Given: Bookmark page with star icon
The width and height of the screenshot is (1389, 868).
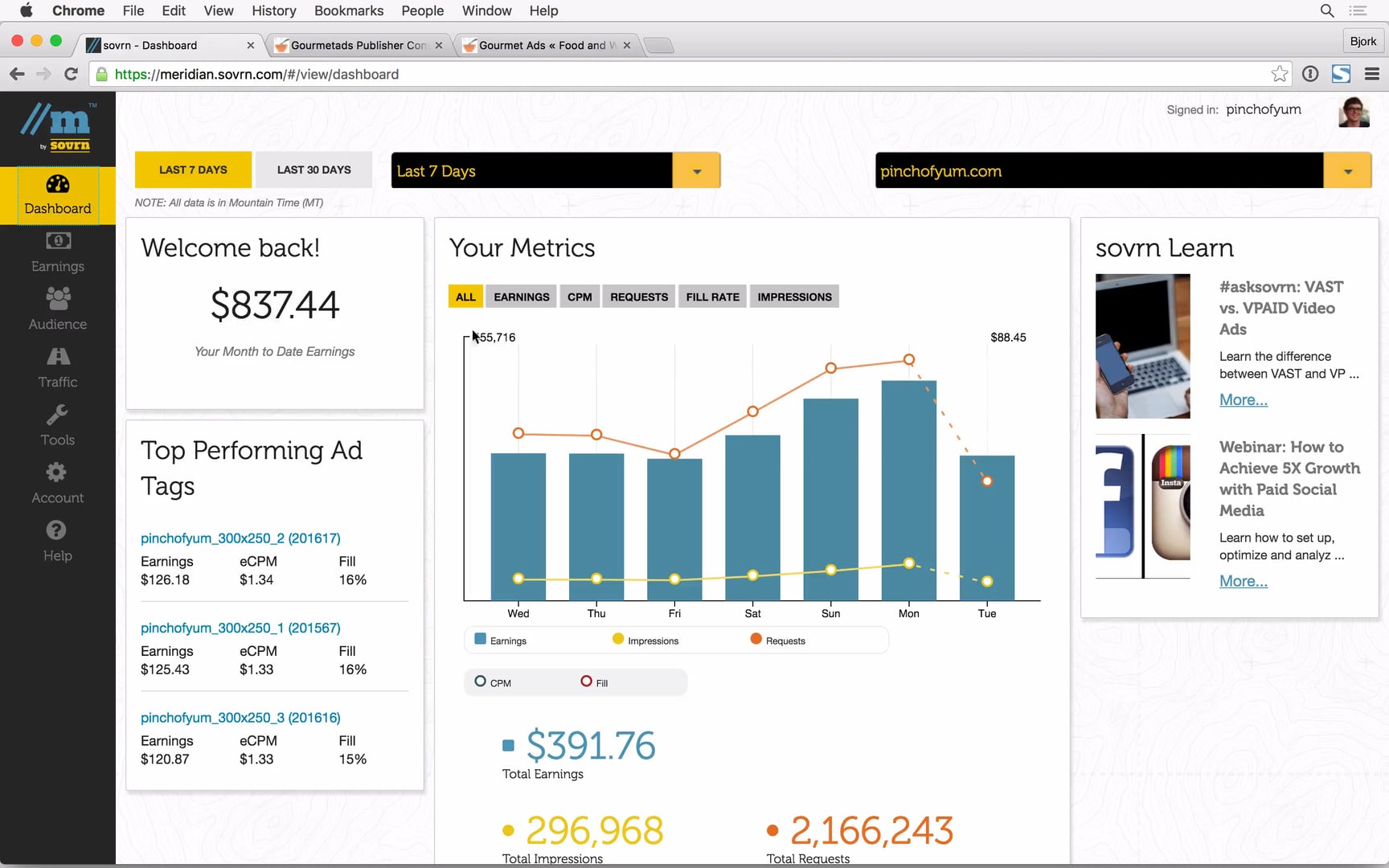Looking at the screenshot, I should click(1280, 74).
